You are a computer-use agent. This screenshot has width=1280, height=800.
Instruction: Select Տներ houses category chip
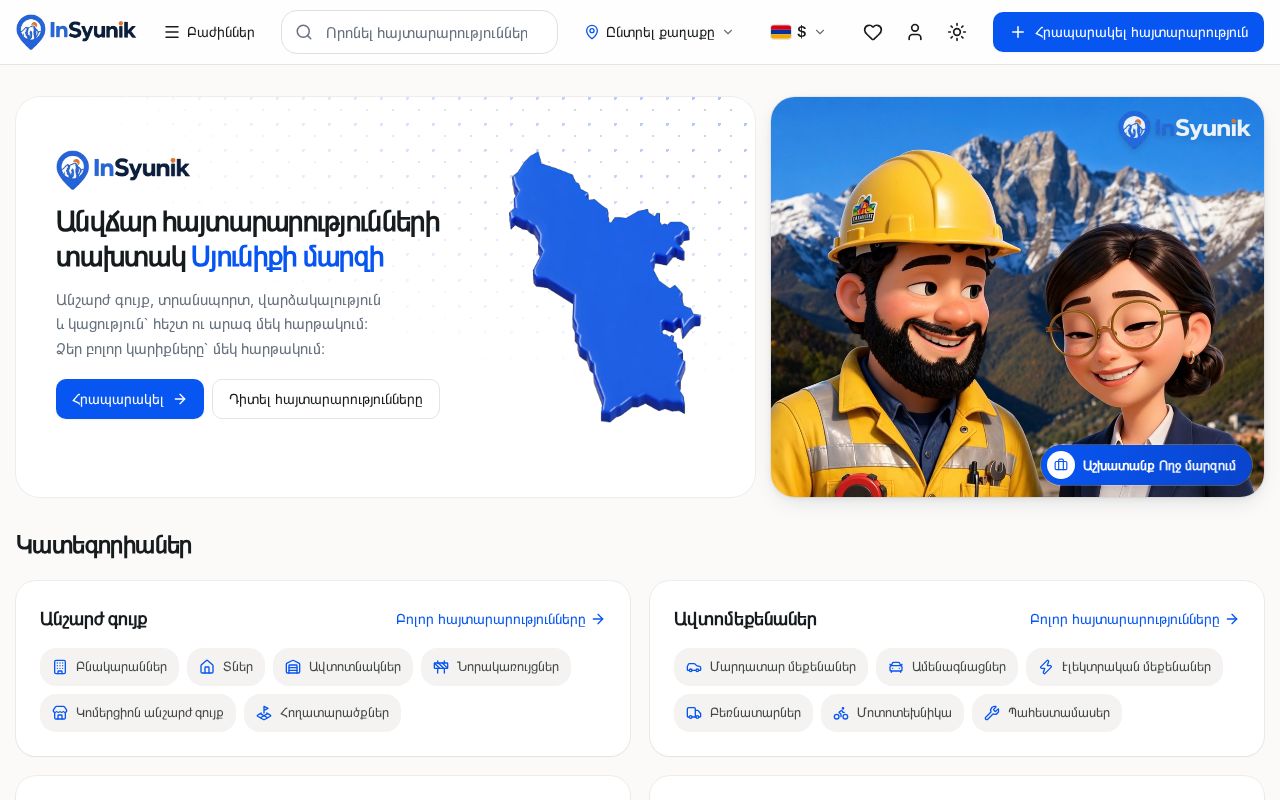(x=226, y=667)
